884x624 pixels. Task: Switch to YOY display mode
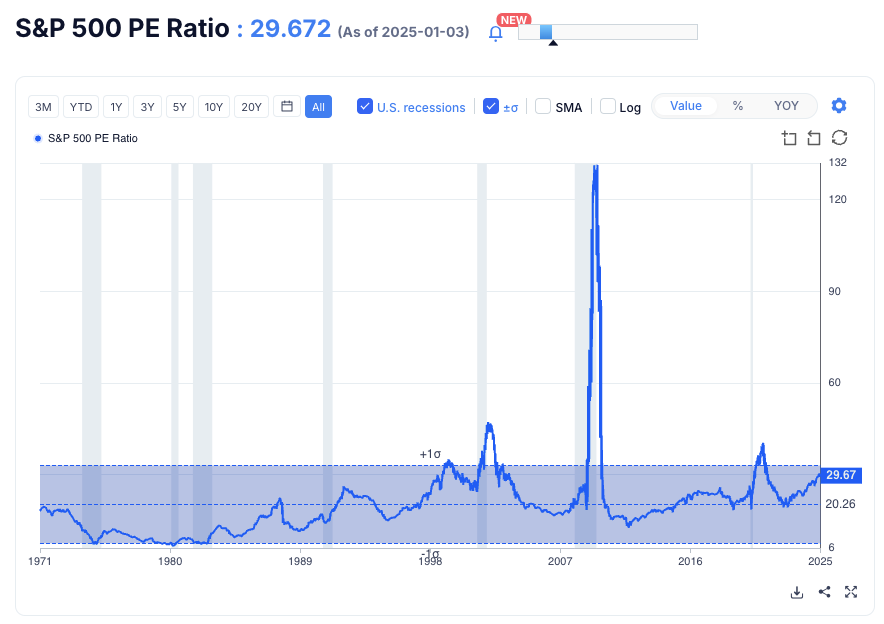[x=786, y=106]
